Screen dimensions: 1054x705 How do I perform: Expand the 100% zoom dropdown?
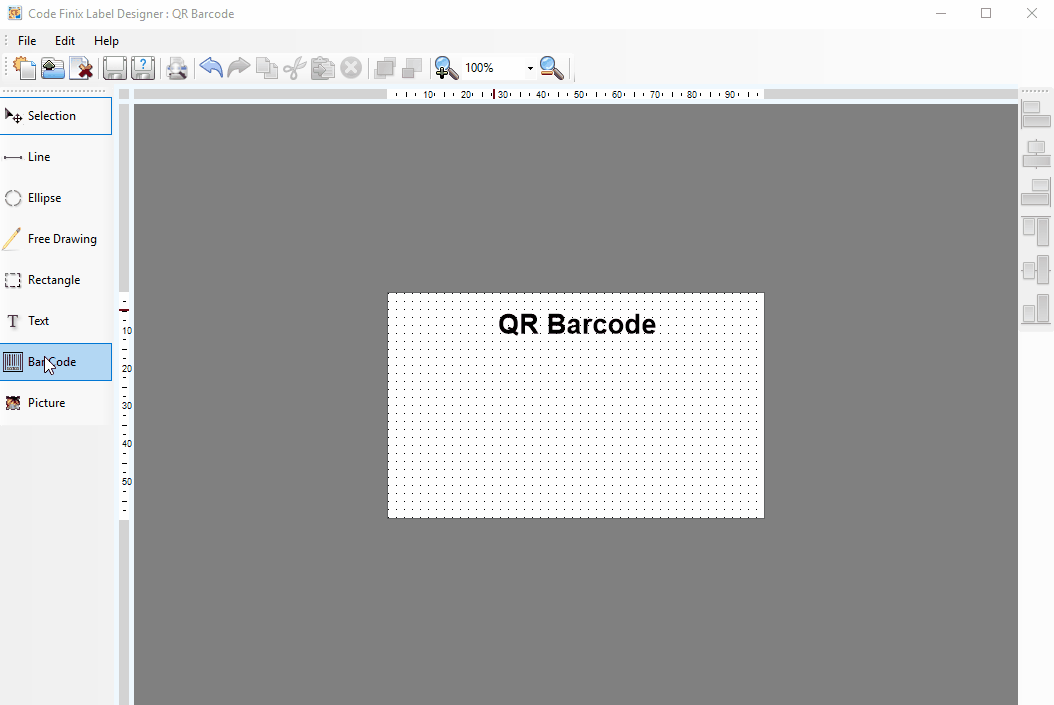[530, 68]
